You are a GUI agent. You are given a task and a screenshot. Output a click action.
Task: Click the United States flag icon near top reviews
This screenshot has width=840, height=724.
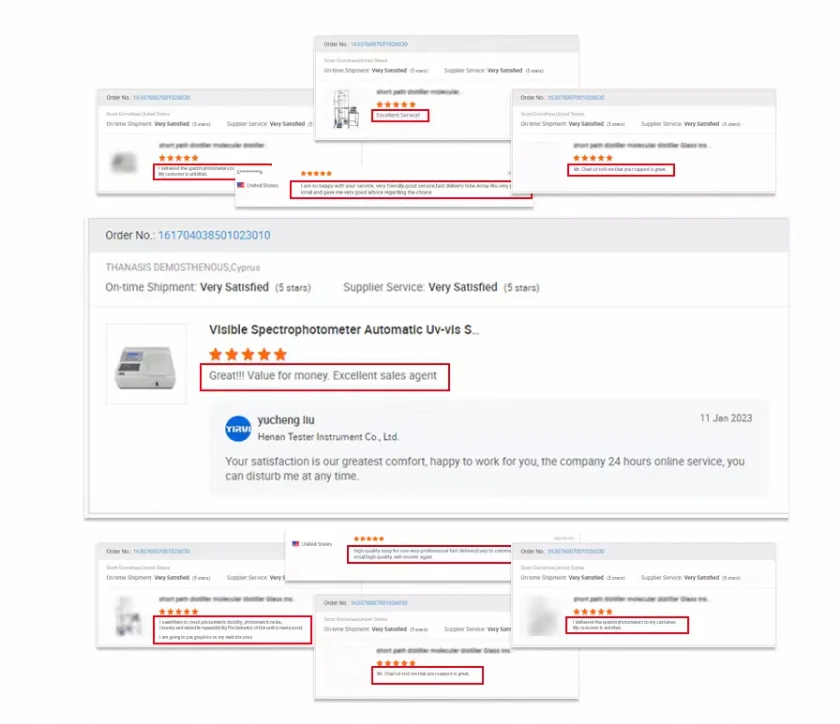[x=241, y=185]
